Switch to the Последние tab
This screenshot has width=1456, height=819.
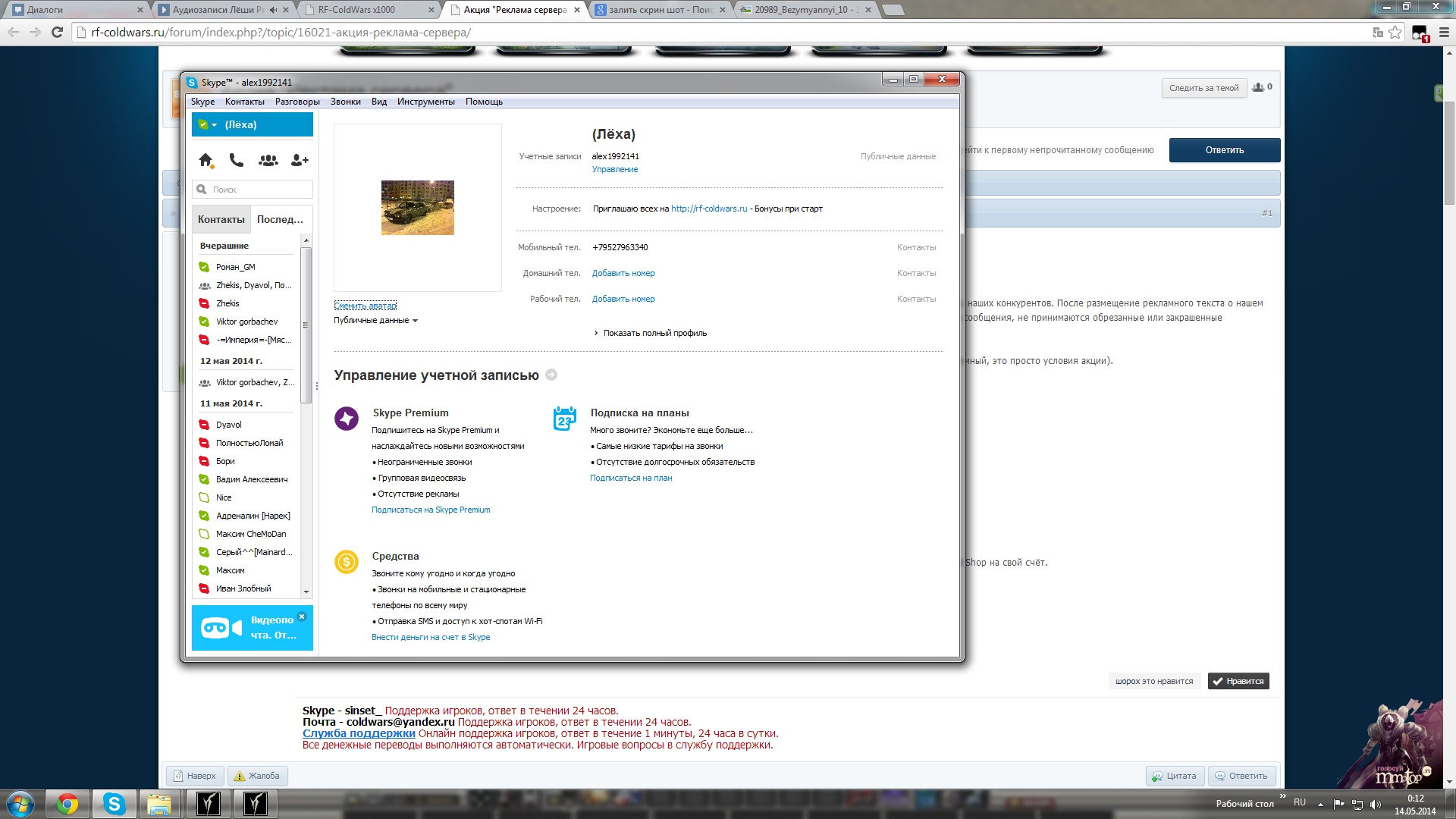click(x=280, y=219)
